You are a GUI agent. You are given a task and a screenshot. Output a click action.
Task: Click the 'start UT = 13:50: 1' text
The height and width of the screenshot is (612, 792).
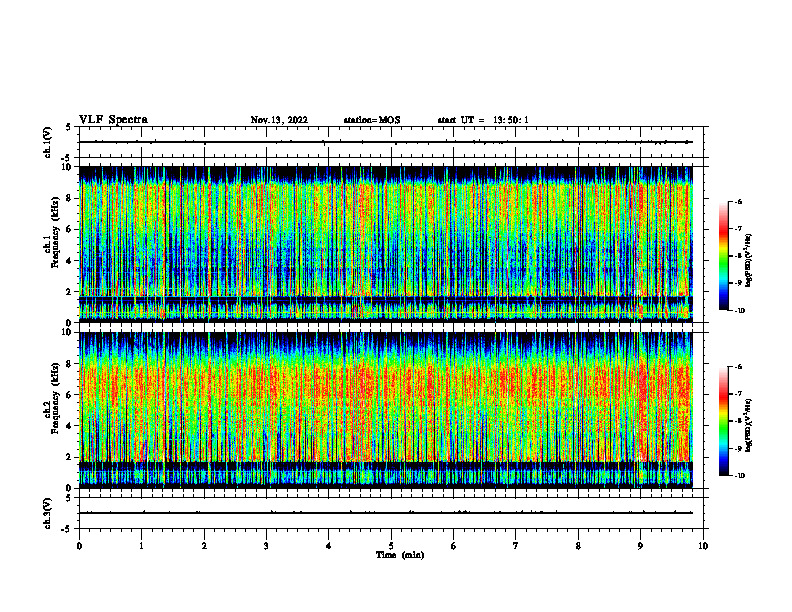(483, 120)
